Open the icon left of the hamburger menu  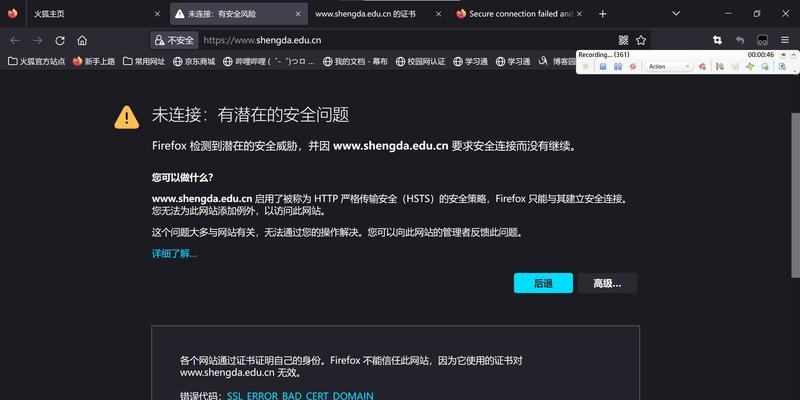(762, 40)
